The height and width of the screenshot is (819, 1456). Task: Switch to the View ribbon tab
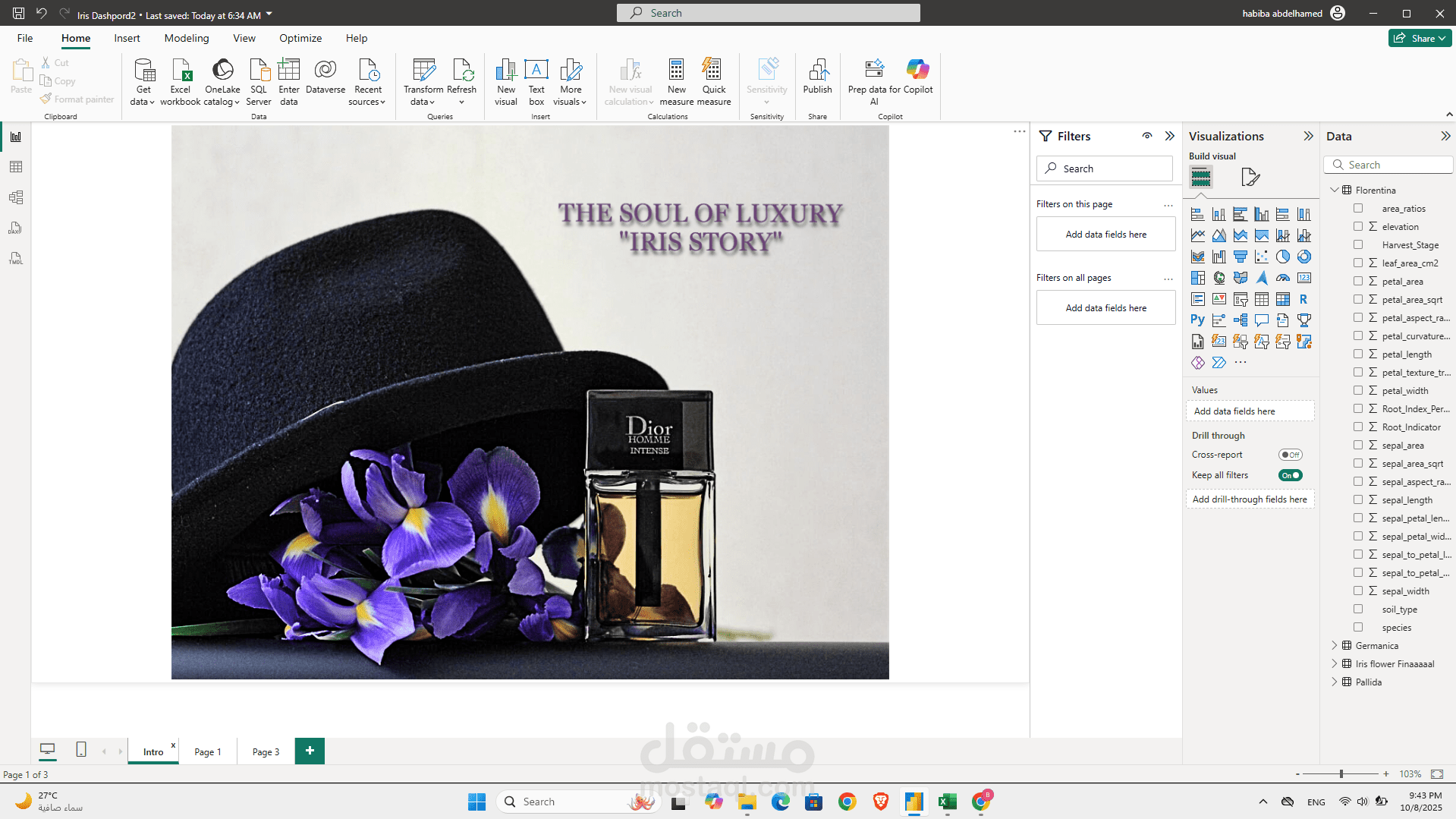click(244, 38)
